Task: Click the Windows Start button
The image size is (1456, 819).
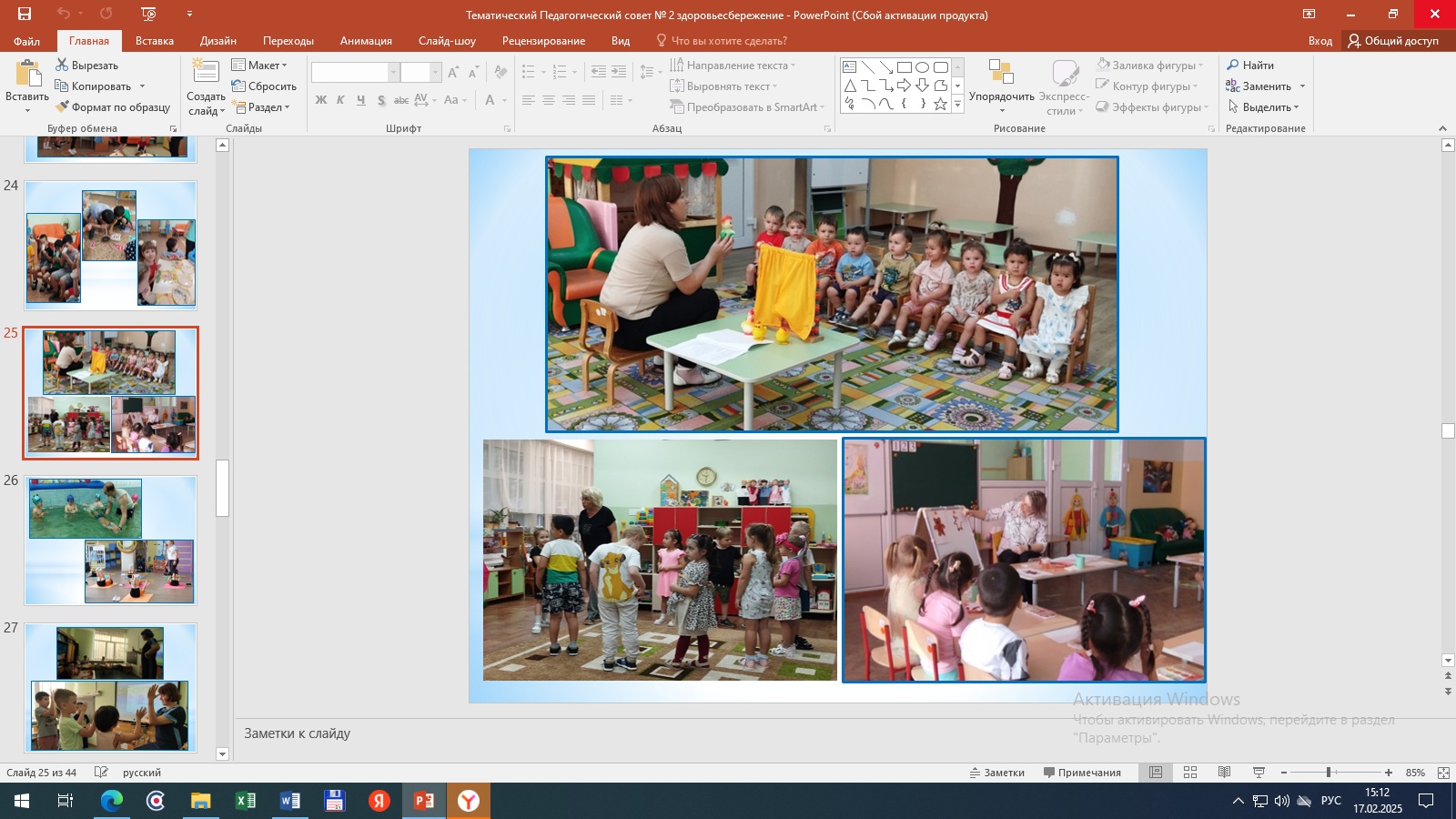Action: (x=22, y=801)
